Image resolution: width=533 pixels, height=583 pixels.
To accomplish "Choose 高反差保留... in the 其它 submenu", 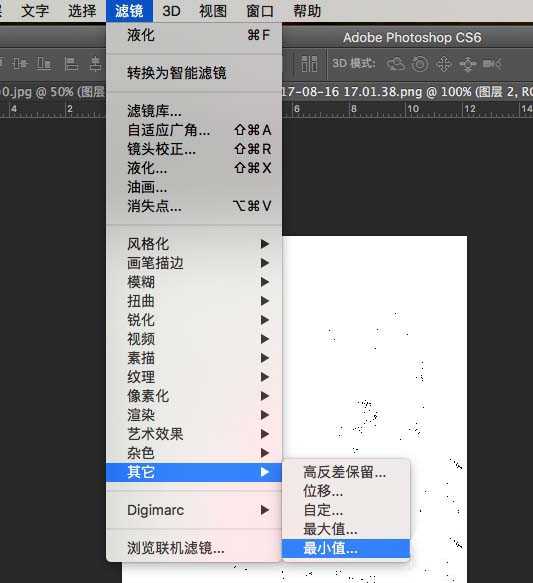I will click(346, 472).
